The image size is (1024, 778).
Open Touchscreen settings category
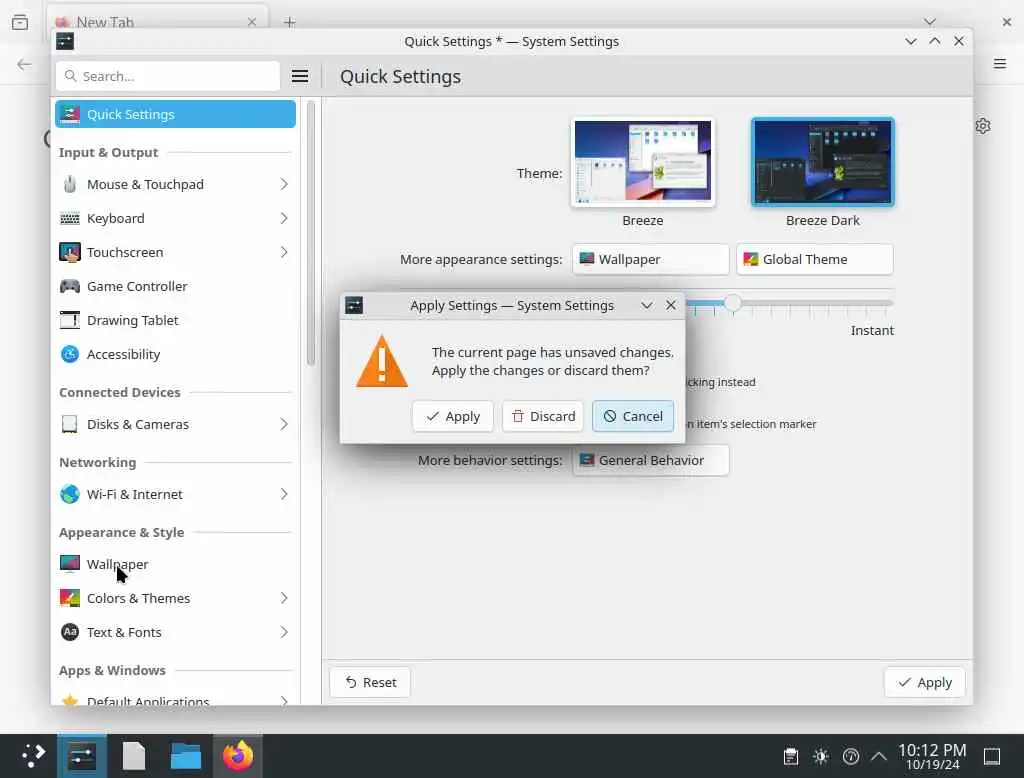175,252
